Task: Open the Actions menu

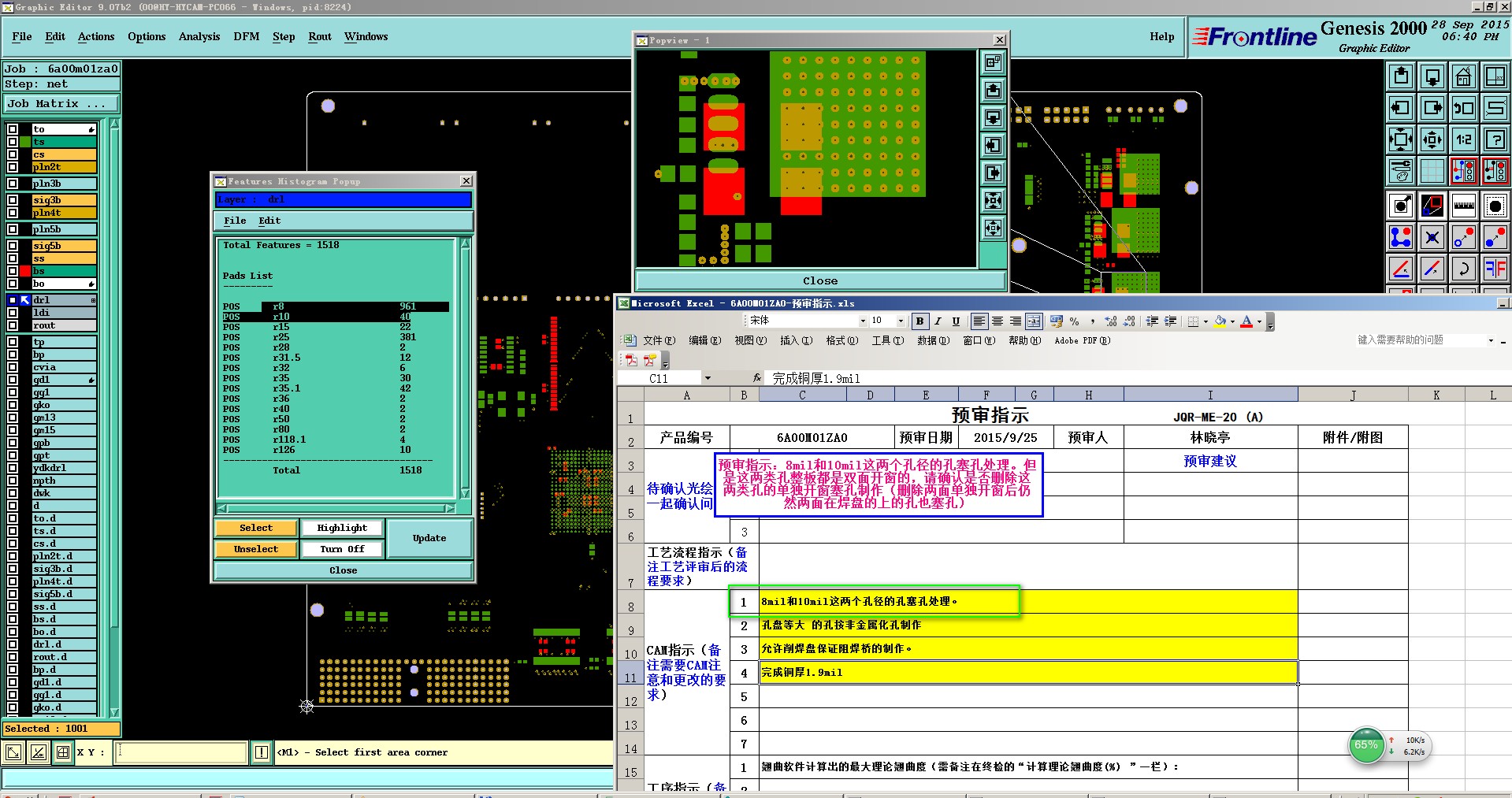Action: click(x=96, y=37)
